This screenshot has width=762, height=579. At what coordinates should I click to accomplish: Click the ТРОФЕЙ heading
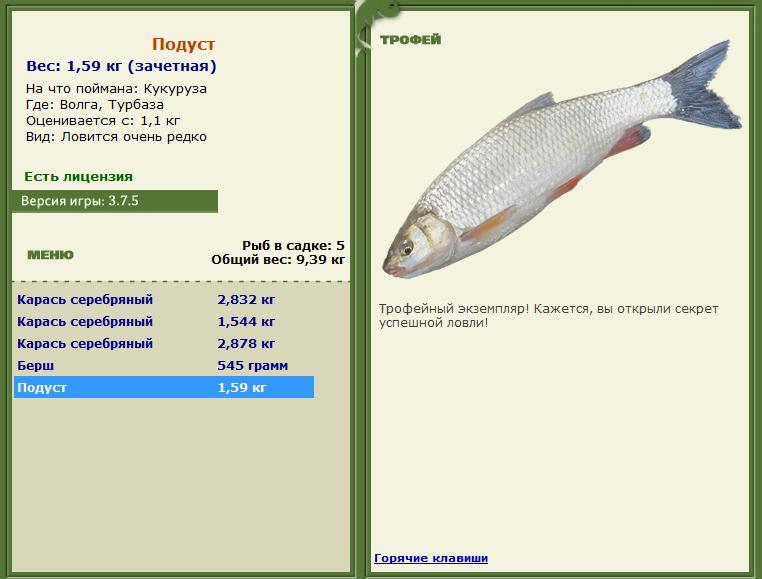coord(411,39)
